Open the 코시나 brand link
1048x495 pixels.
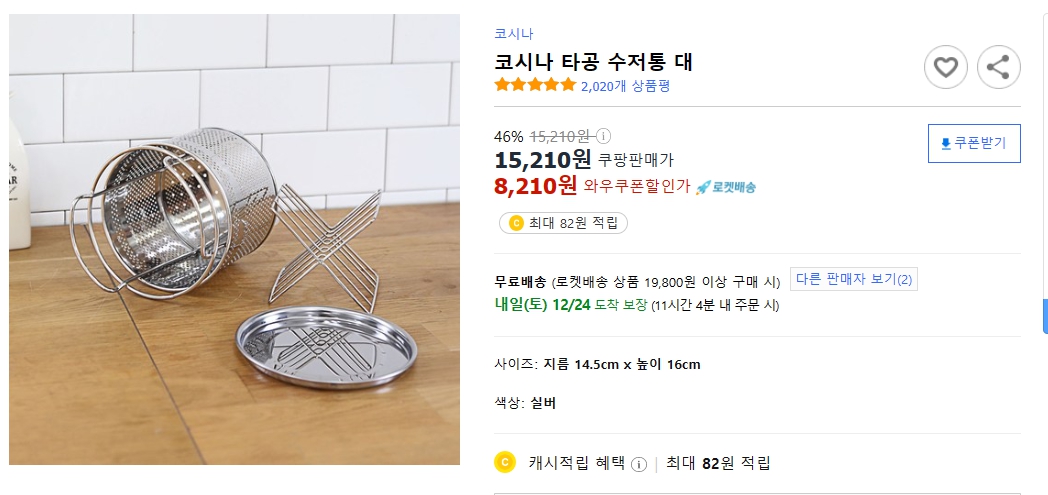point(514,33)
